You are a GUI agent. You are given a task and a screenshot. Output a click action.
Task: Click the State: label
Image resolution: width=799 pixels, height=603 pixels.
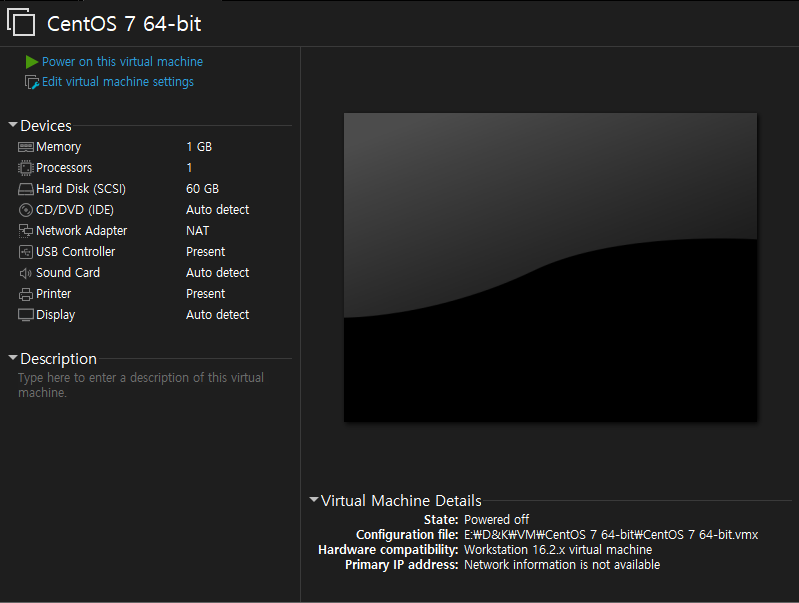[441, 520]
